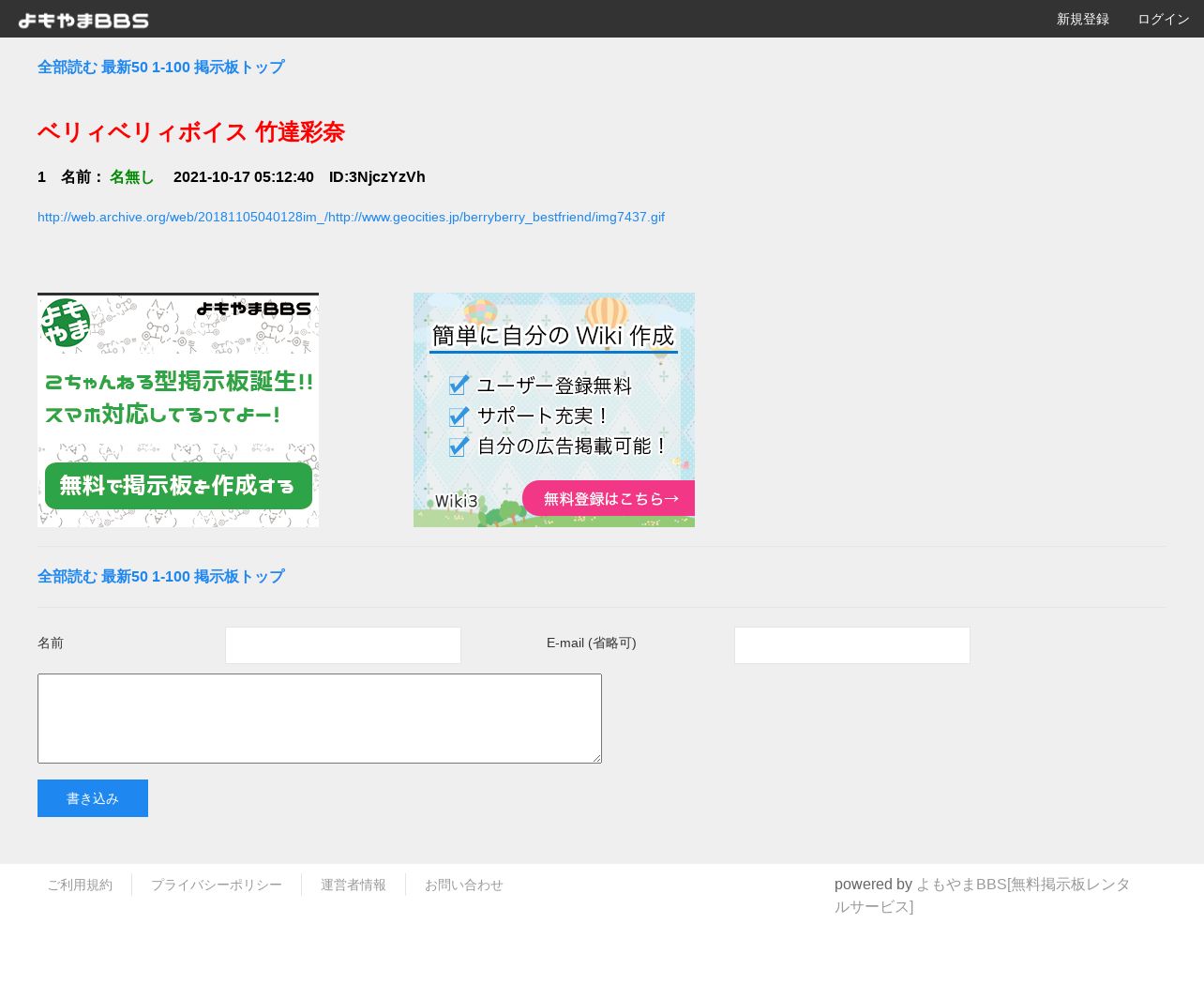The height and width of the screenshot is (984, 1204).
Task: Open お問い合わせ footer link
Action: (x=464, y=885)
